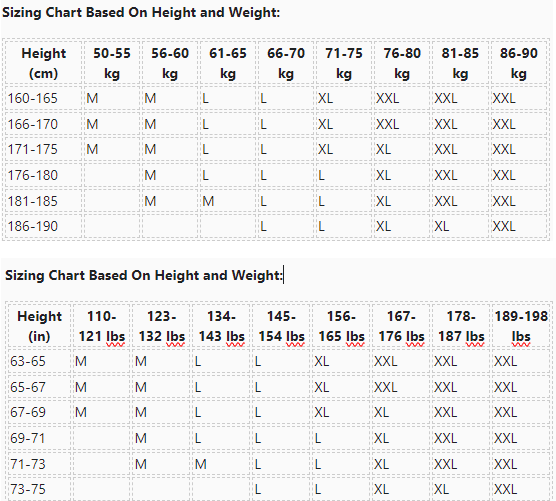Select the '189-198 lbs' column header
The width and height of the screenshot is (556, 501).
point(521,326)
